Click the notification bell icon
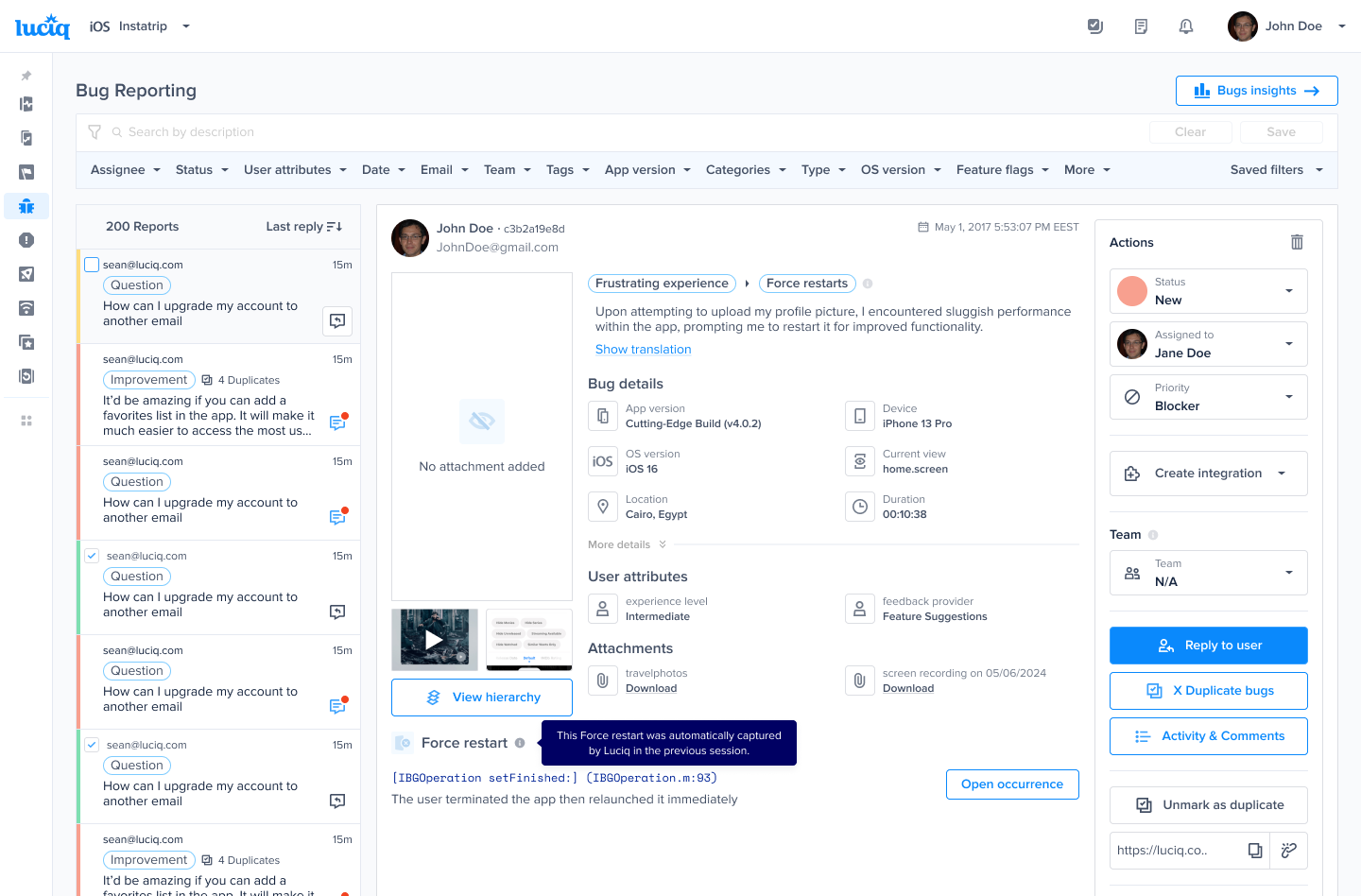Screen dimensions: 1361x896 pyautogui.click(x=1185, y=26)
